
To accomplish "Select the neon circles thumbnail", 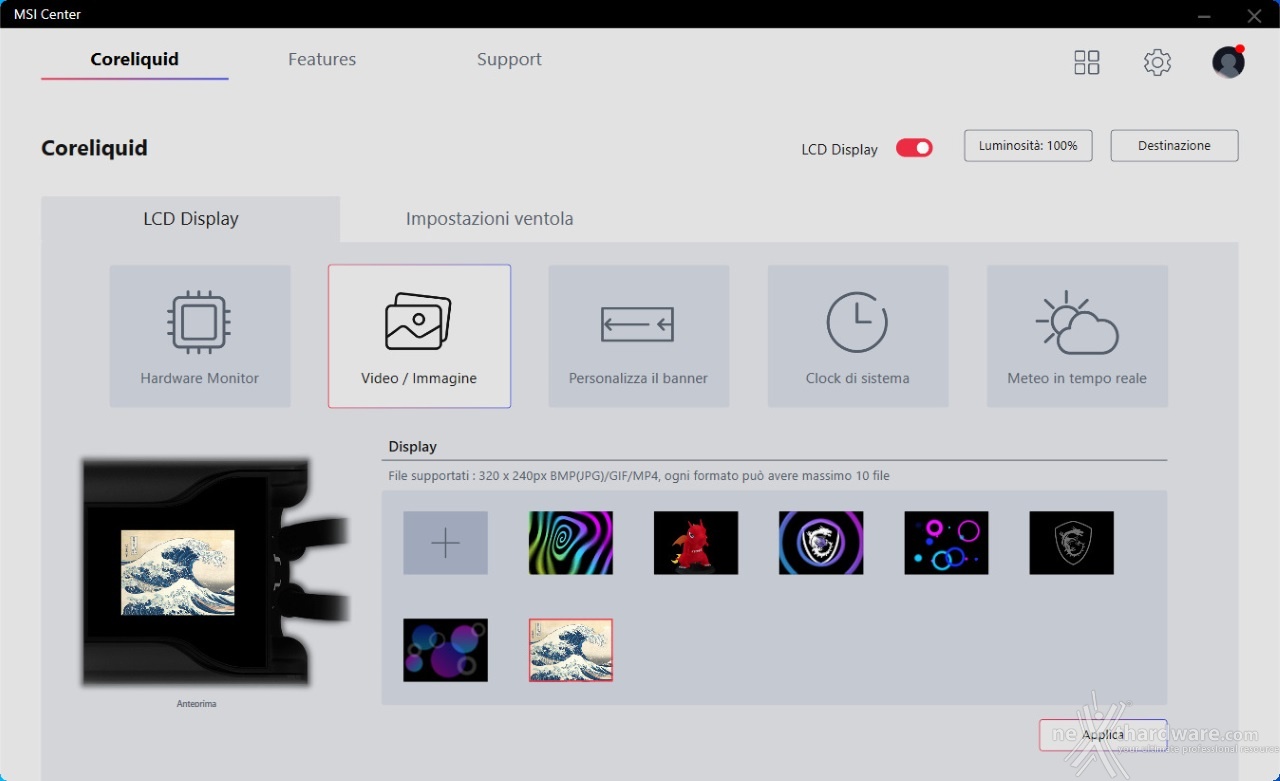I will (946, 543).
